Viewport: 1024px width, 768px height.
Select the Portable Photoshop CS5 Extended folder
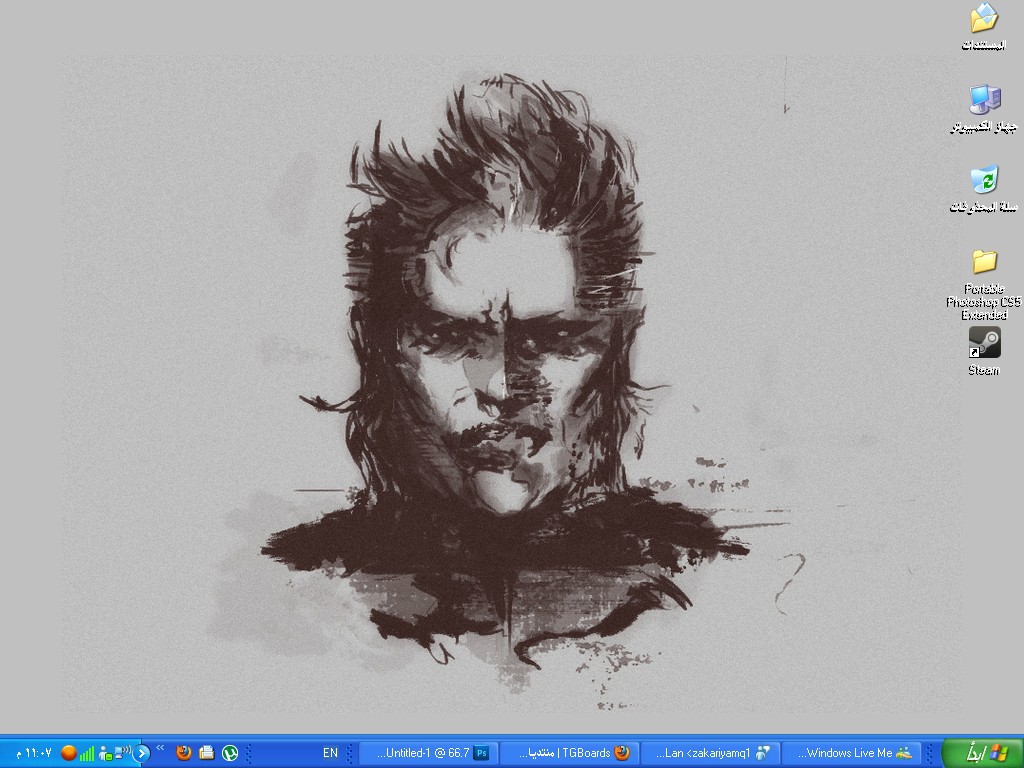click(984, 283)
